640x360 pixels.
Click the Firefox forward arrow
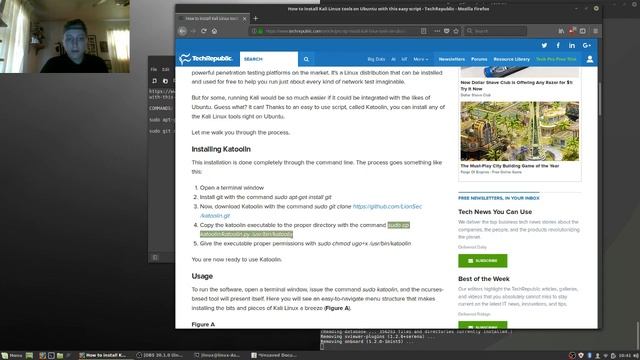pyautogui.click(x=193, y=31)
